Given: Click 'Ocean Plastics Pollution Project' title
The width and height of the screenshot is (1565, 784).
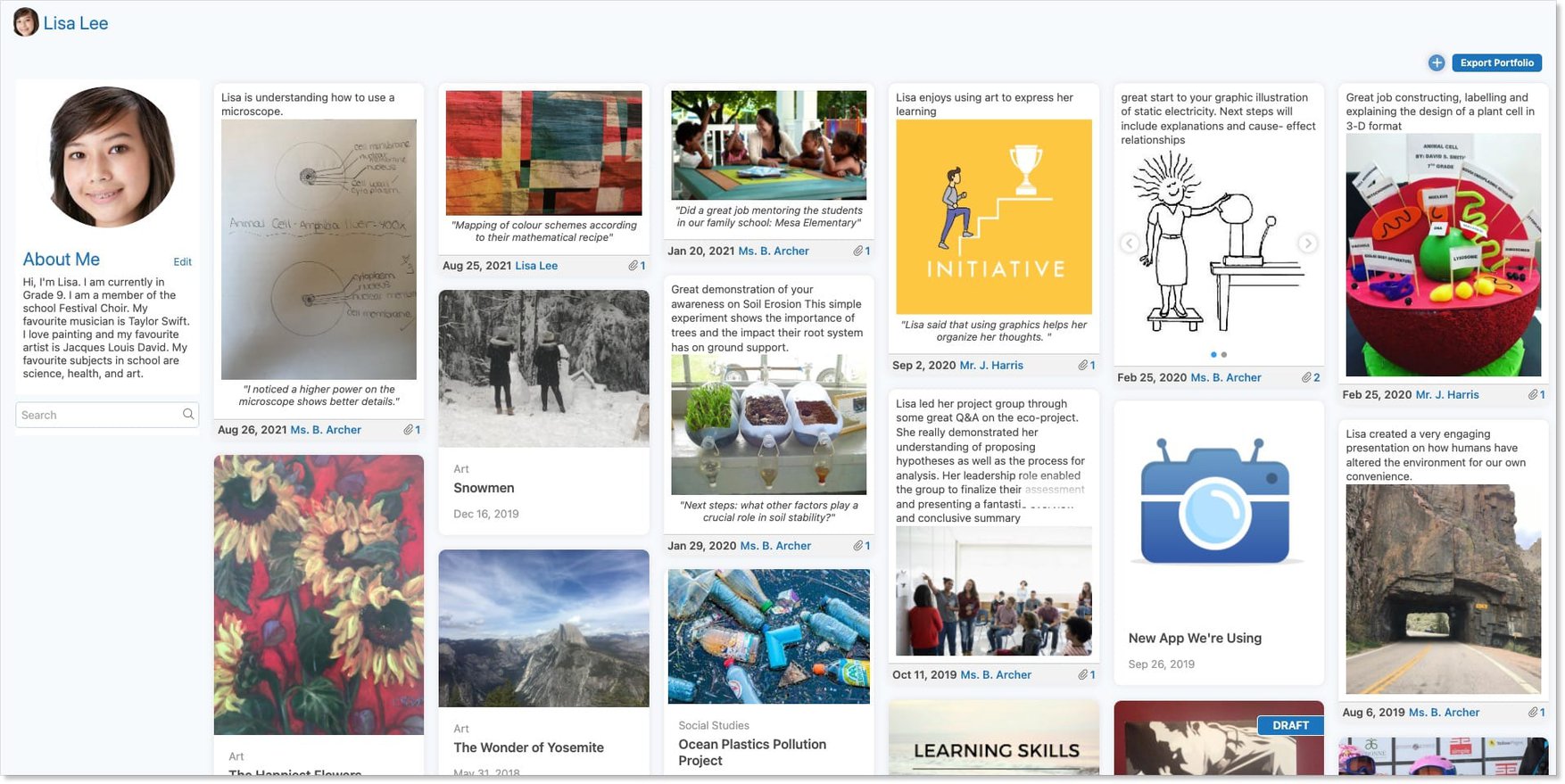Looking at the screenshot, I should [x=752, y=752].
